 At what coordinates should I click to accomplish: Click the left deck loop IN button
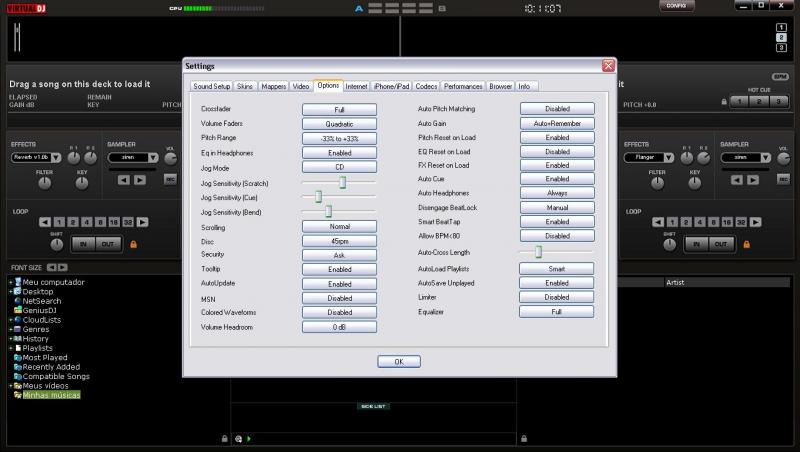pos(83,244)
